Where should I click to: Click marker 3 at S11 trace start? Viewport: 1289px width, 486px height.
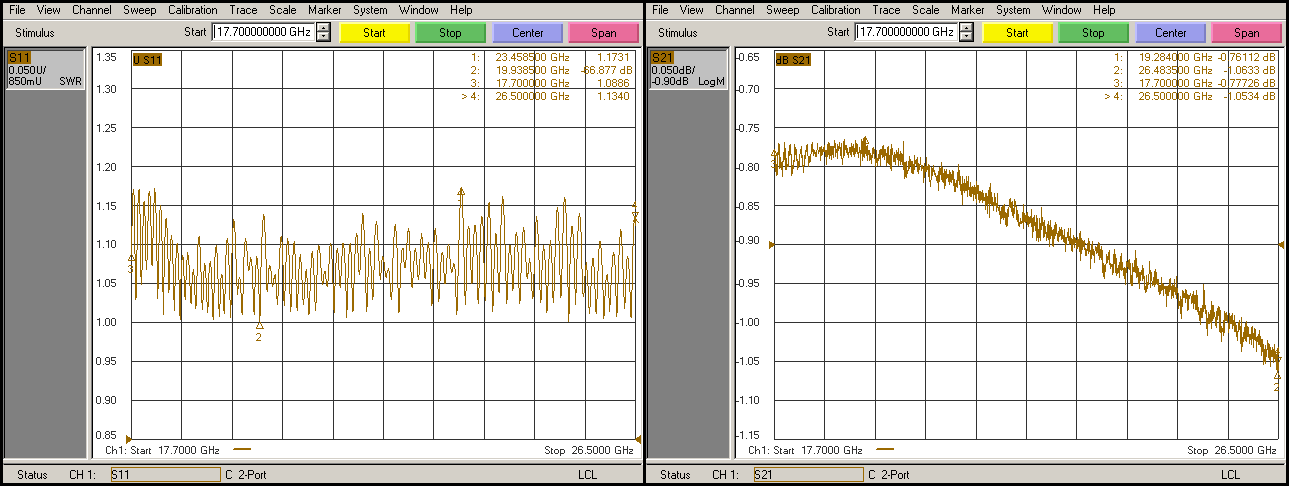coord(131,259)
